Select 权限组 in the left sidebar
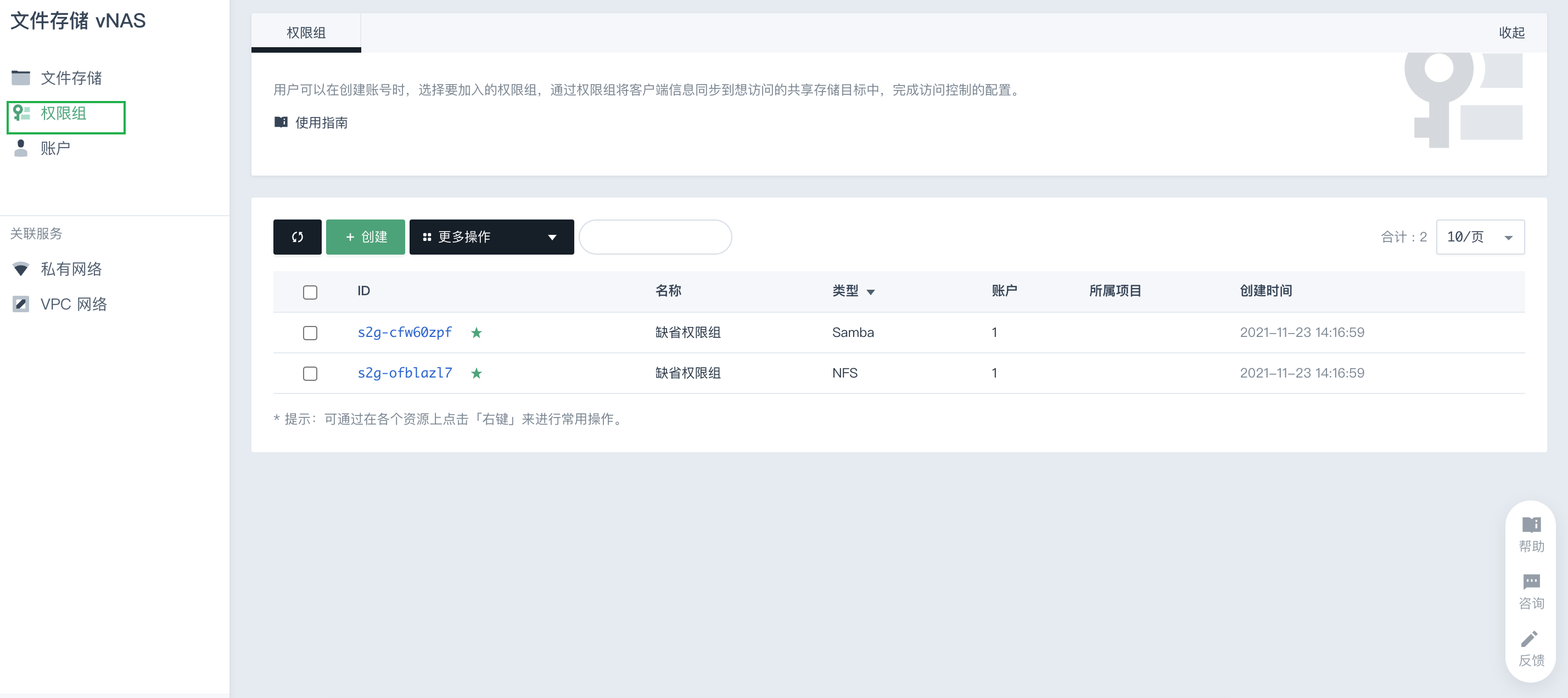 (x=64, y=114)
